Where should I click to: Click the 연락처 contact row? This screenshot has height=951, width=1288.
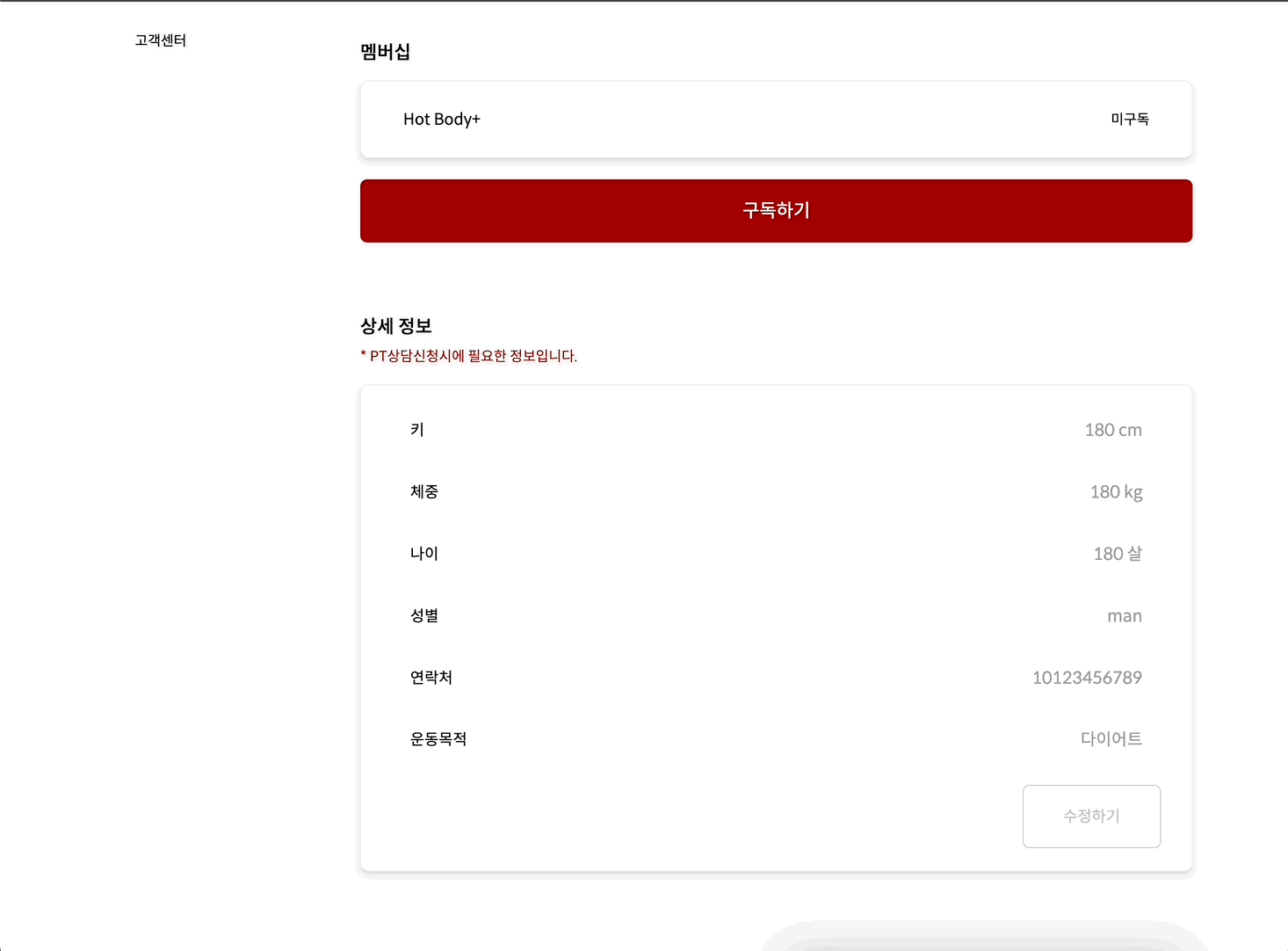[x=431, y=677]
